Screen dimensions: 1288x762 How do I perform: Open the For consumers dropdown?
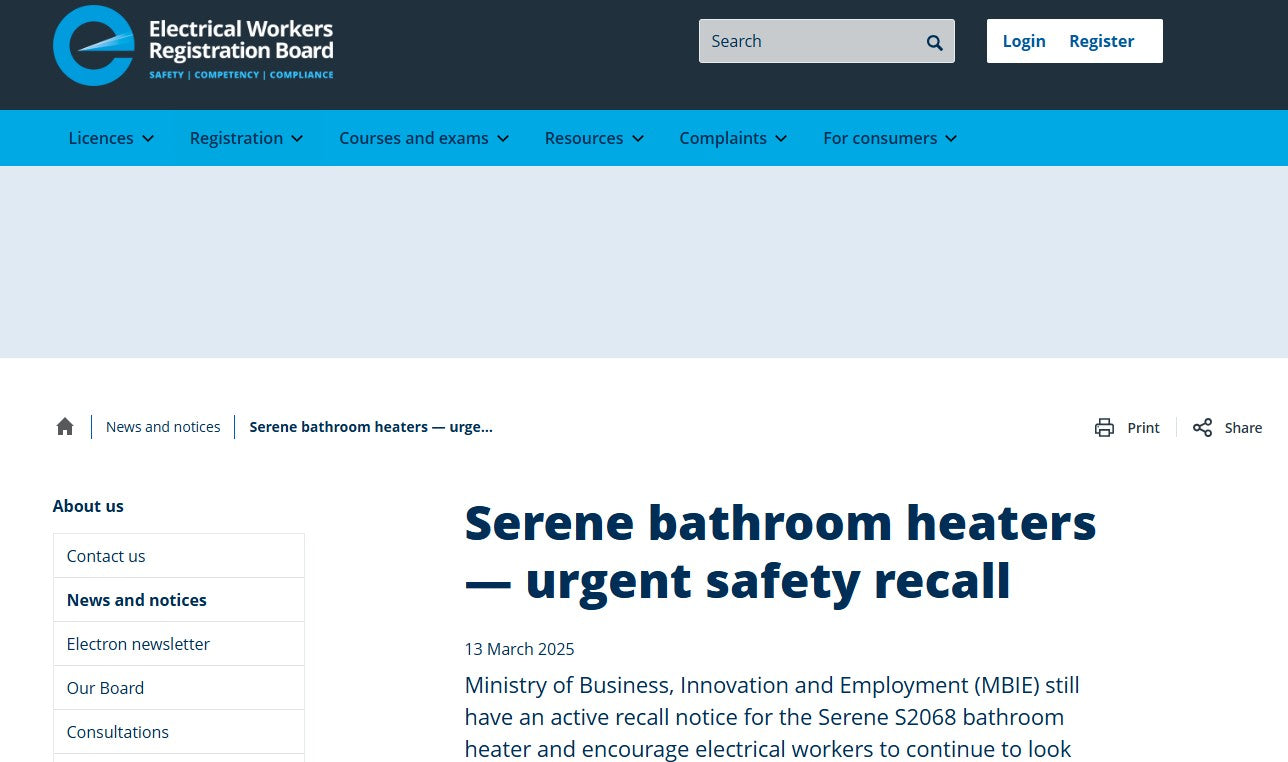coord(890,138)
